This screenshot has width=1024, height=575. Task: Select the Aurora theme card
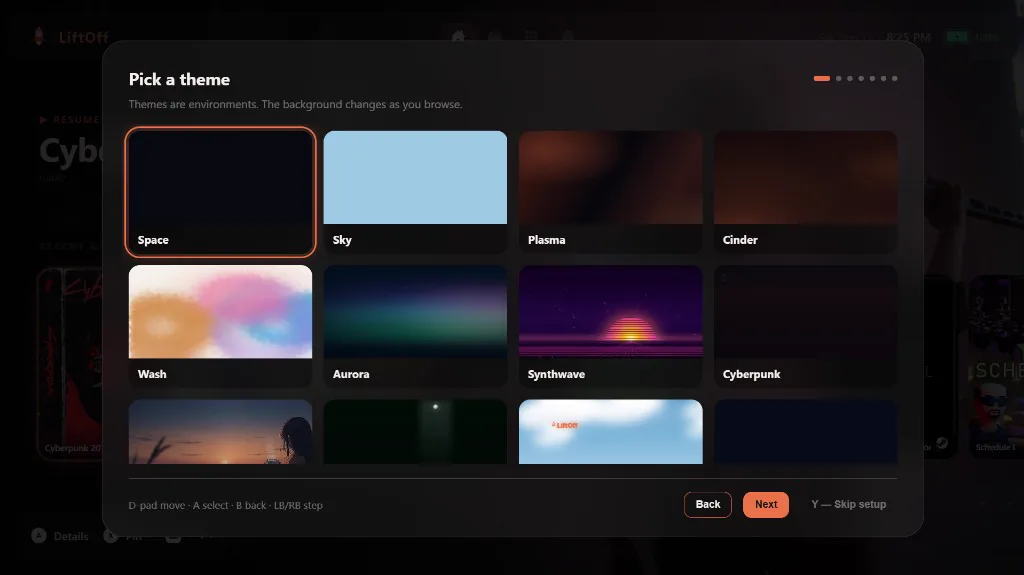415,326
